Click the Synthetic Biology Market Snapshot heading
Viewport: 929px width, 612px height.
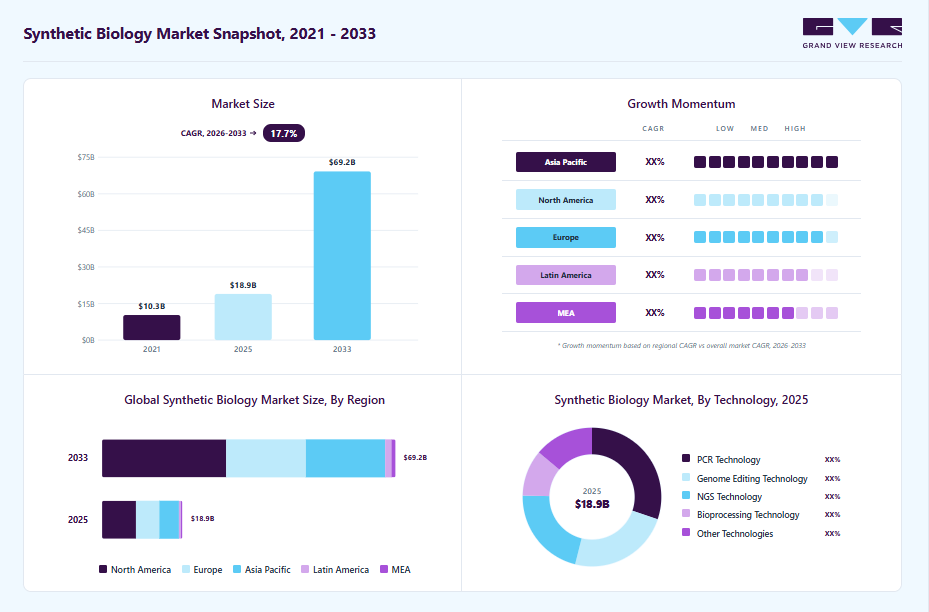pyautogui.click(x=200, y=34)
